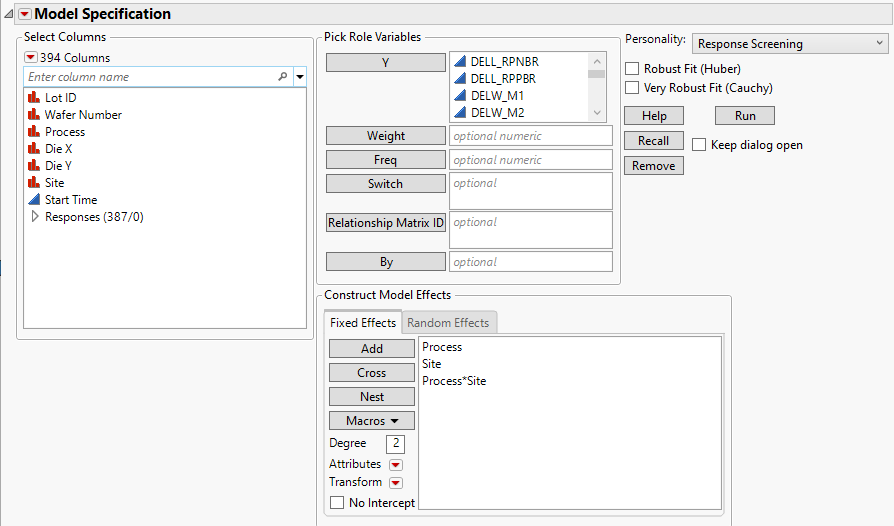Expand the Responses (387/0) column group

[35, 217]
